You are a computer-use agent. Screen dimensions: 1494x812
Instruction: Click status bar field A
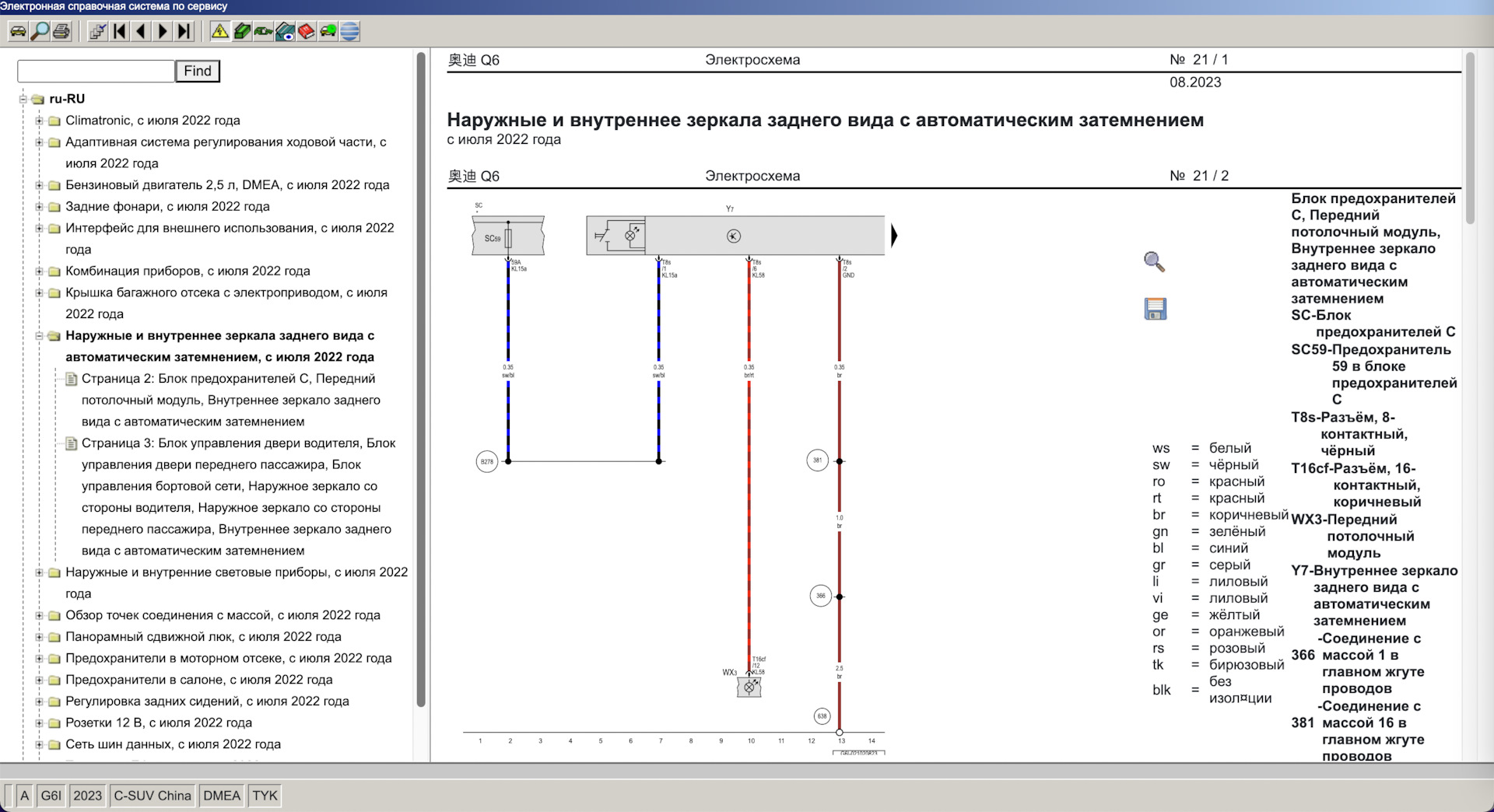(x=24, y=796)
